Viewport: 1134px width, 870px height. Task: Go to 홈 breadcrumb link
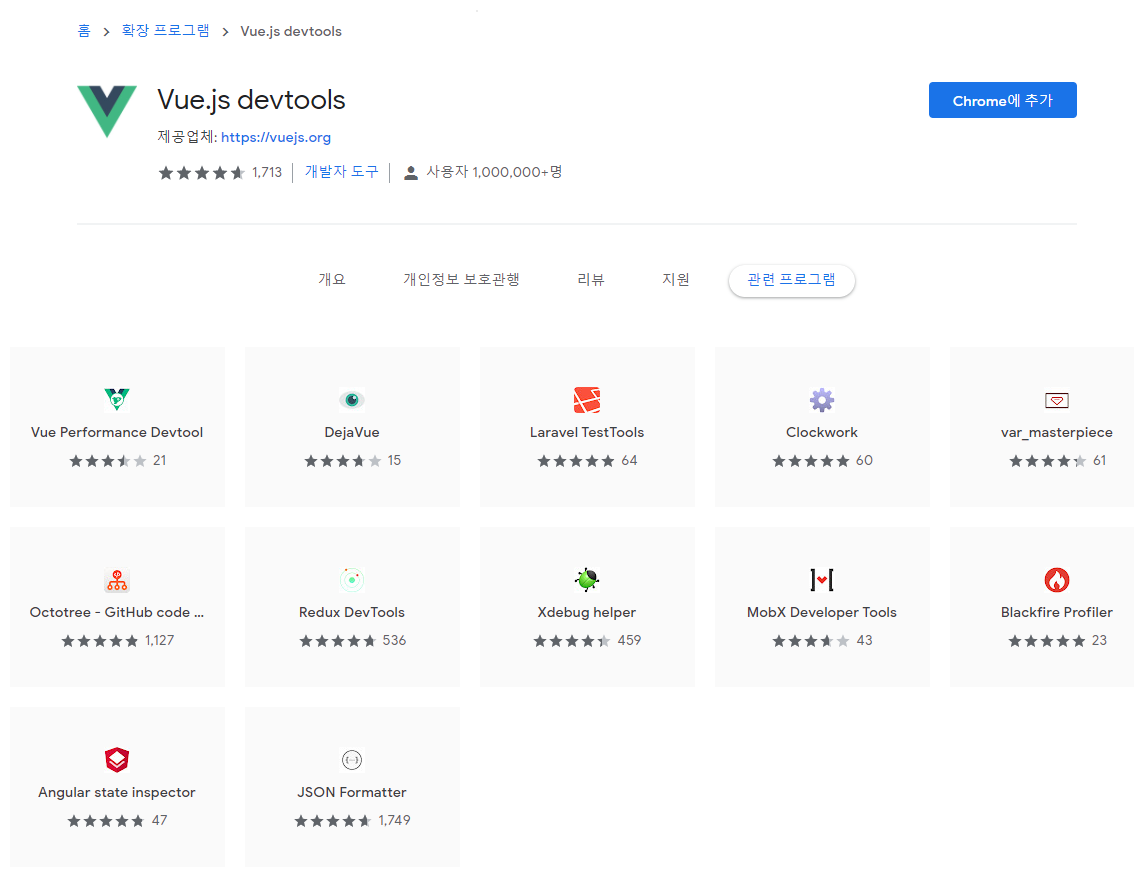coord(84,30)
